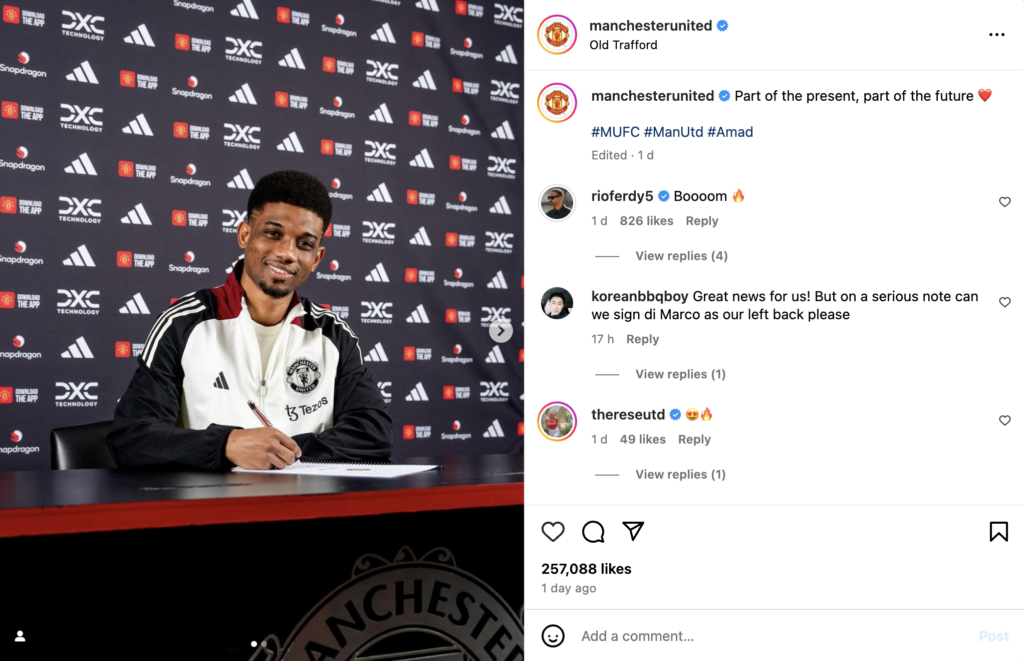Screen dimensions: 1024x661
Task: Open the emoji picker smiley icon
Action: coord(552,636)
